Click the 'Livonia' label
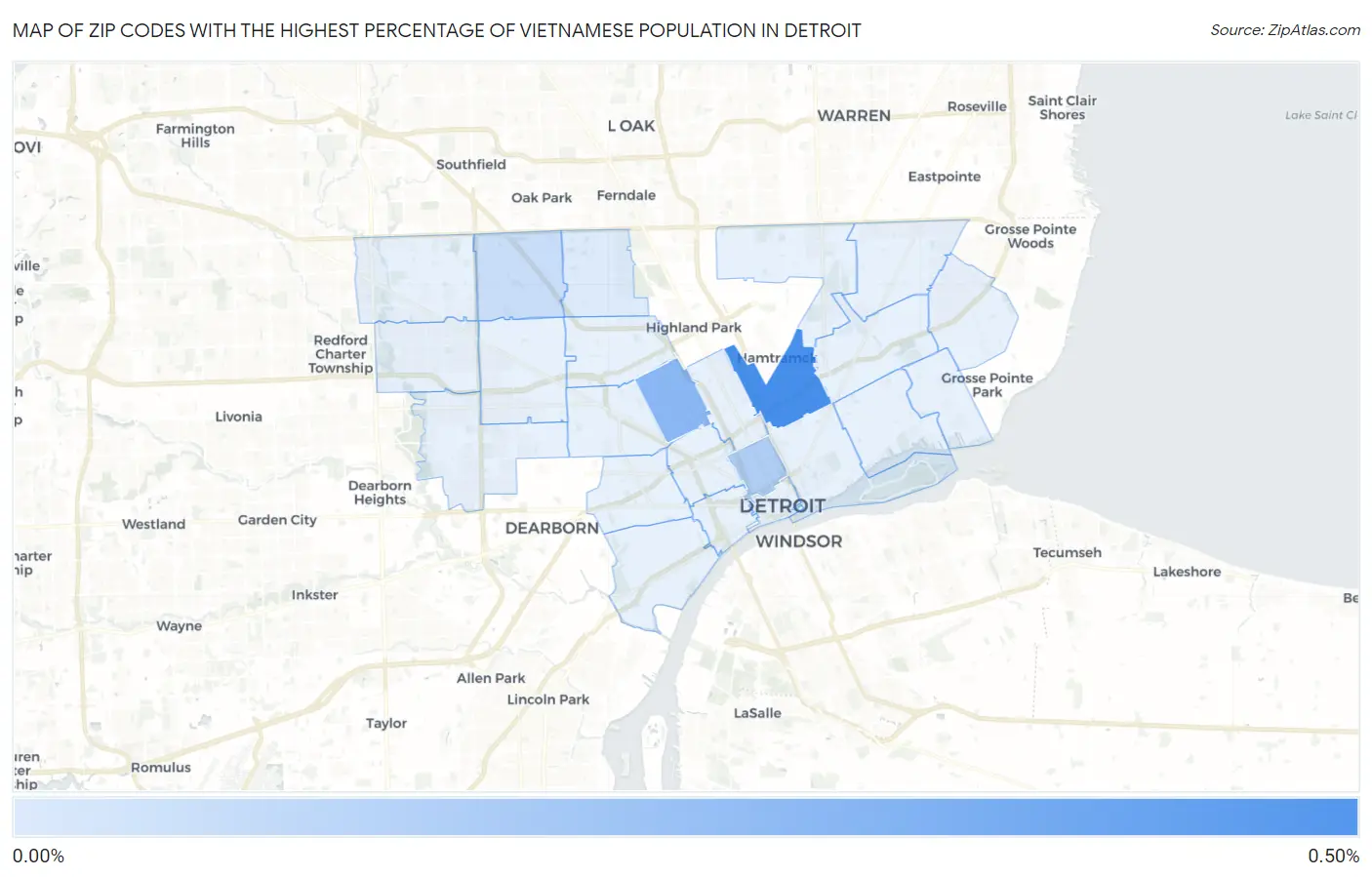Viewport: 1372px width, 877px height. pos(238,417)
